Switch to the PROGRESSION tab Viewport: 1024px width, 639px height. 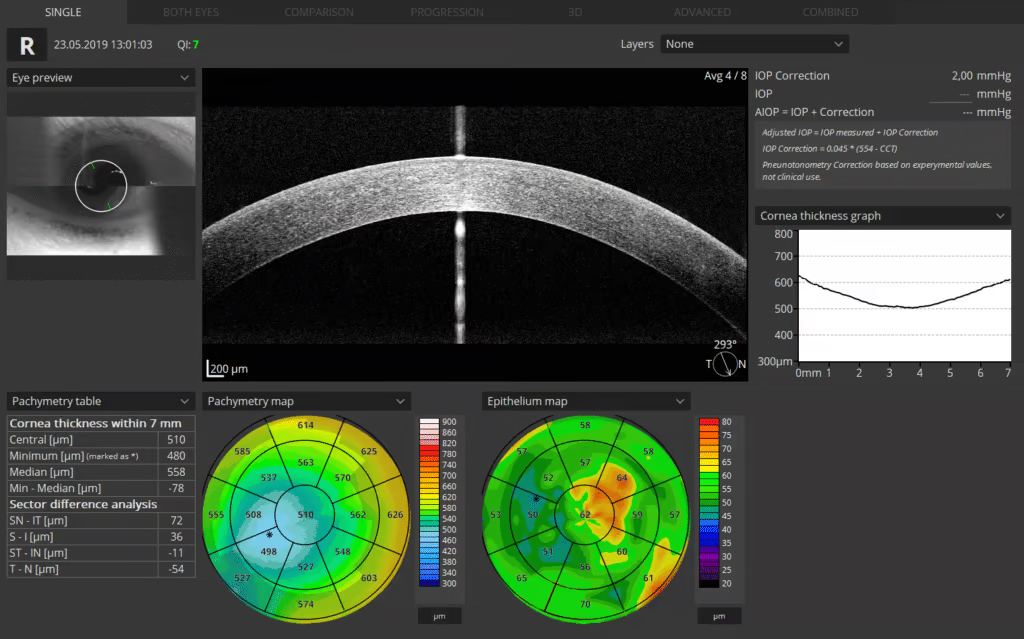[x=447, y=12]
